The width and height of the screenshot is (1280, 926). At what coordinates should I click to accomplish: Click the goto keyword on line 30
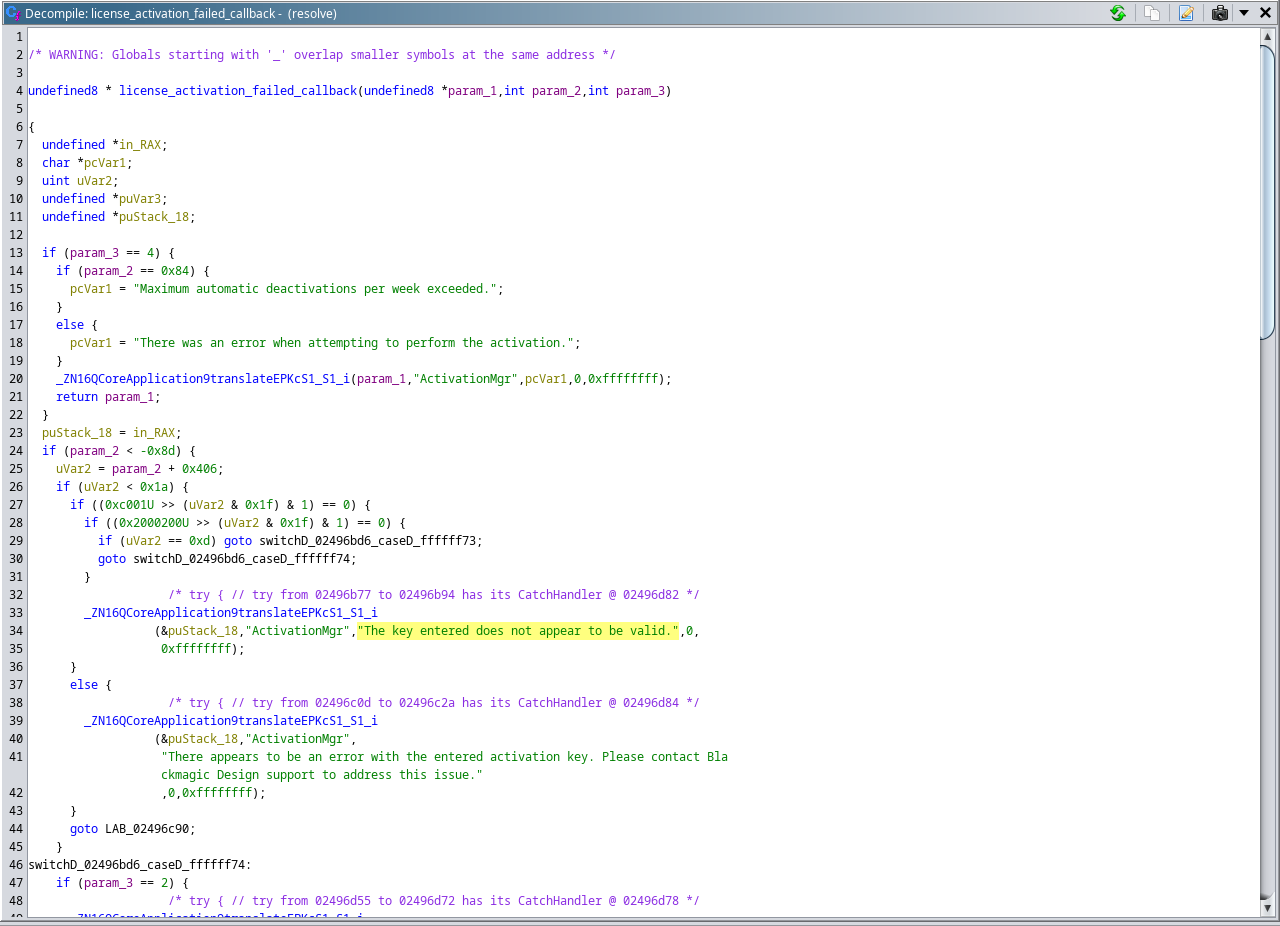click(x=110, y=558)
